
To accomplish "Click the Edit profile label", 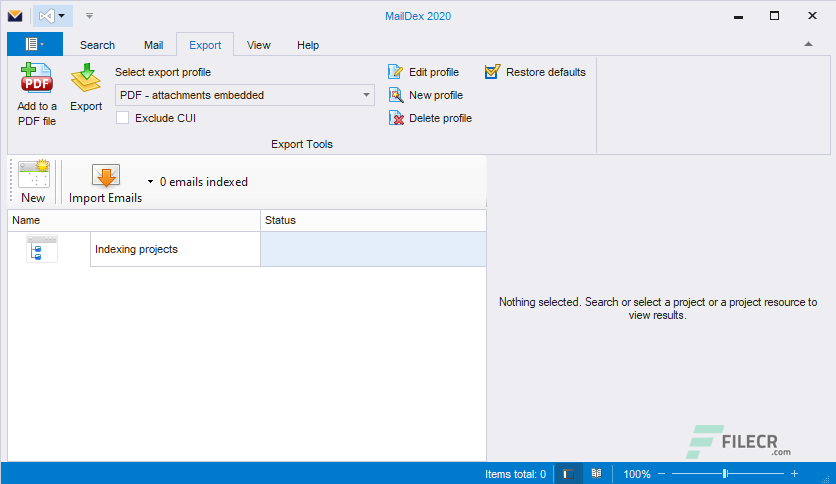I will [434, 72].
